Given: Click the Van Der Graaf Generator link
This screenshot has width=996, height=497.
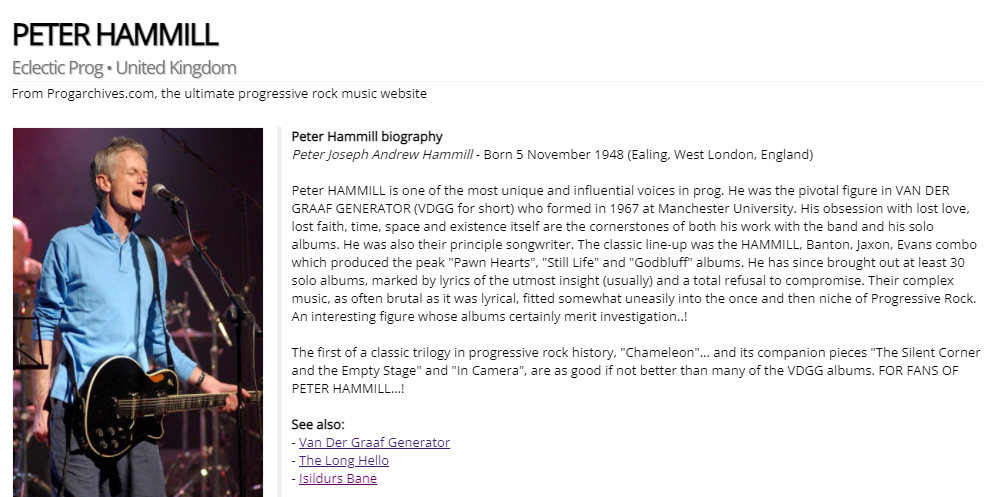Looking at the screenshot, I should [374, 442].
